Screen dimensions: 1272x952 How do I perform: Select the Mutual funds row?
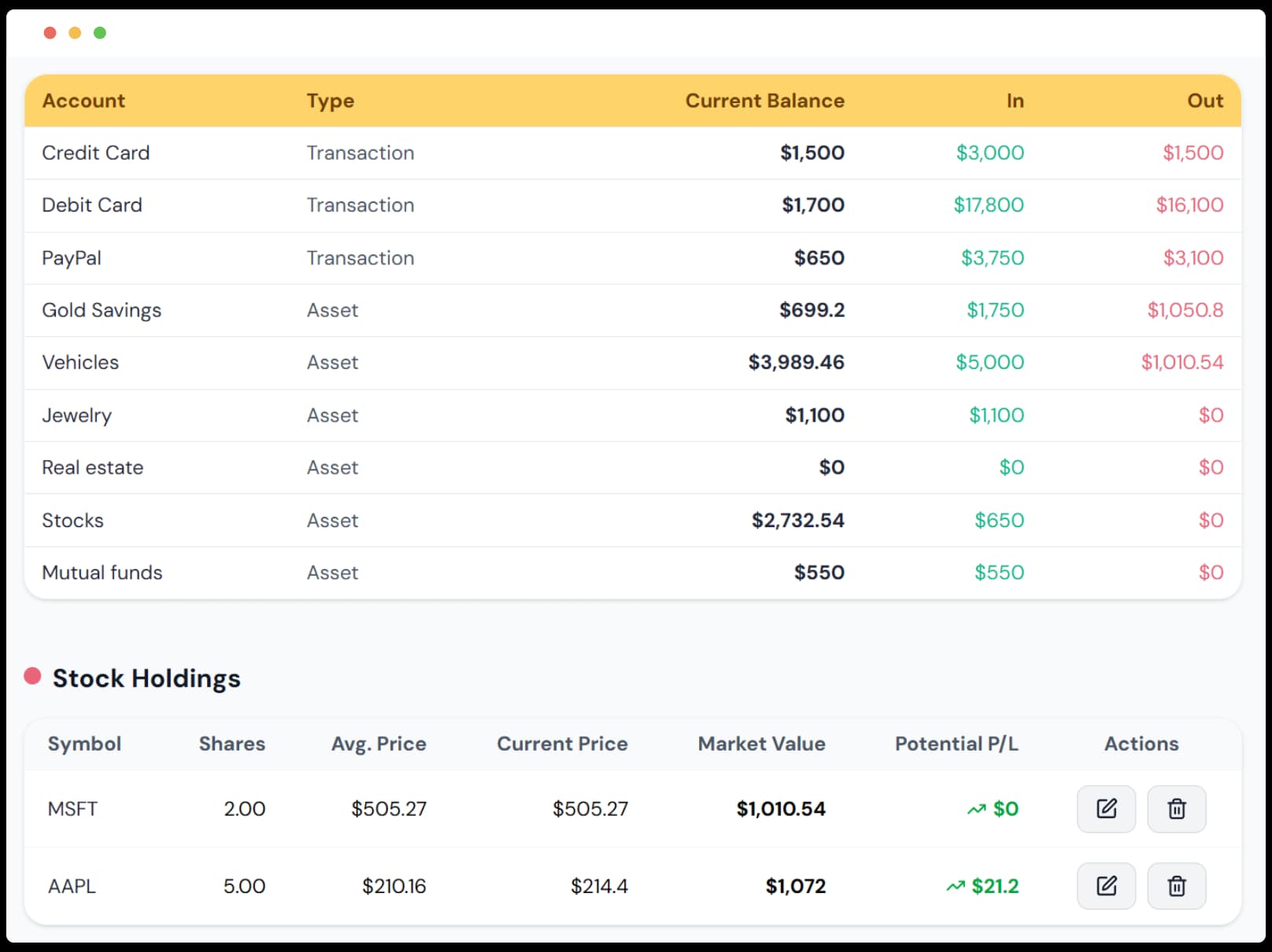(x=102, y=572)
